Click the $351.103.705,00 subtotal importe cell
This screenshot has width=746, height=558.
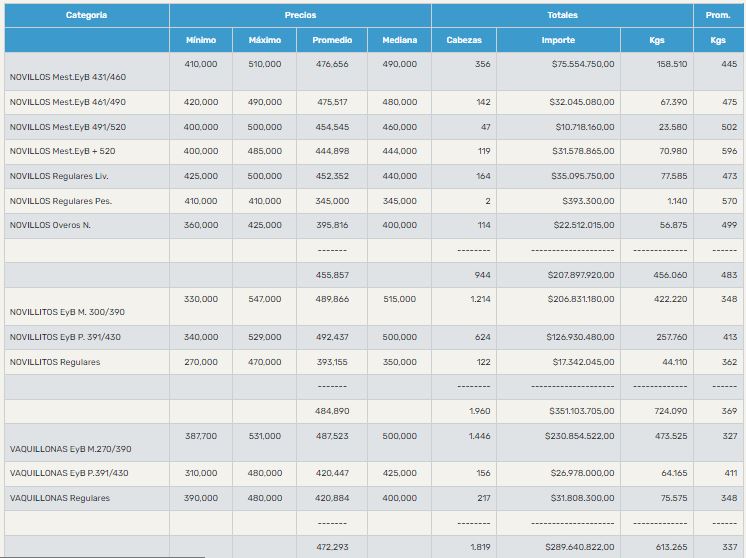(584, 411)
